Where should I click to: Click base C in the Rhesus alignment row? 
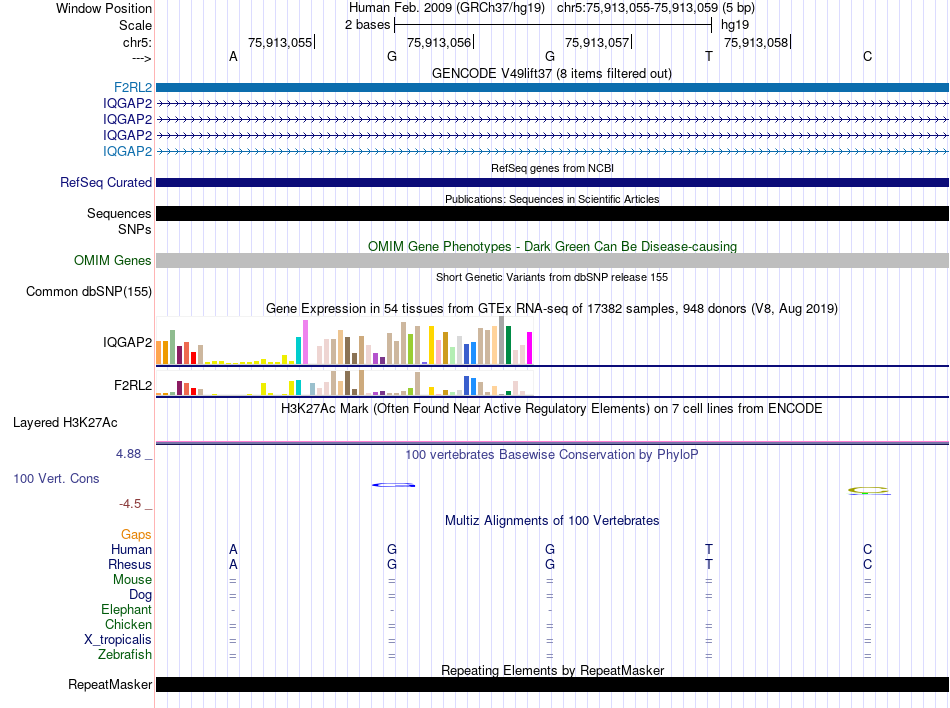(x=868, y=564)
